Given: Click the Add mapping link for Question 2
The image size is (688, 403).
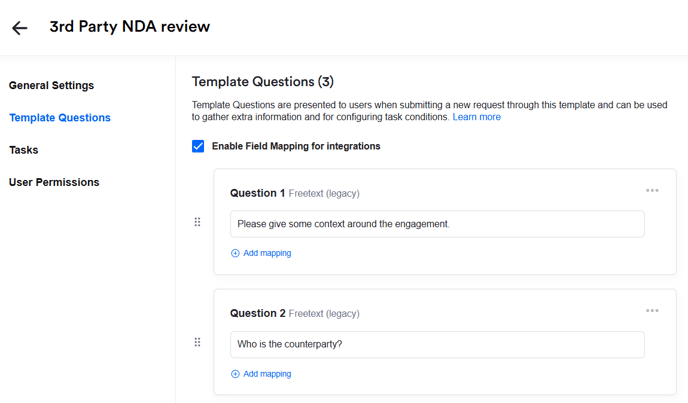Looking at the screenshot, I should click(267, 374).
